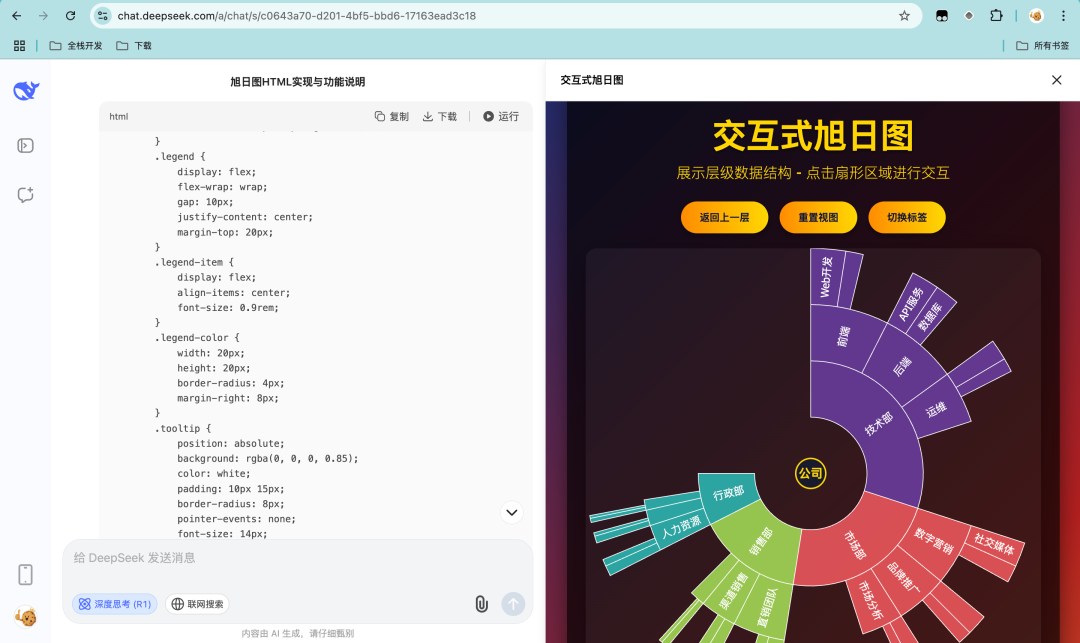The height and width of the screenshot is (643, 1080).
Task: Click the 数字营销 segment
Action: point(934,540)
